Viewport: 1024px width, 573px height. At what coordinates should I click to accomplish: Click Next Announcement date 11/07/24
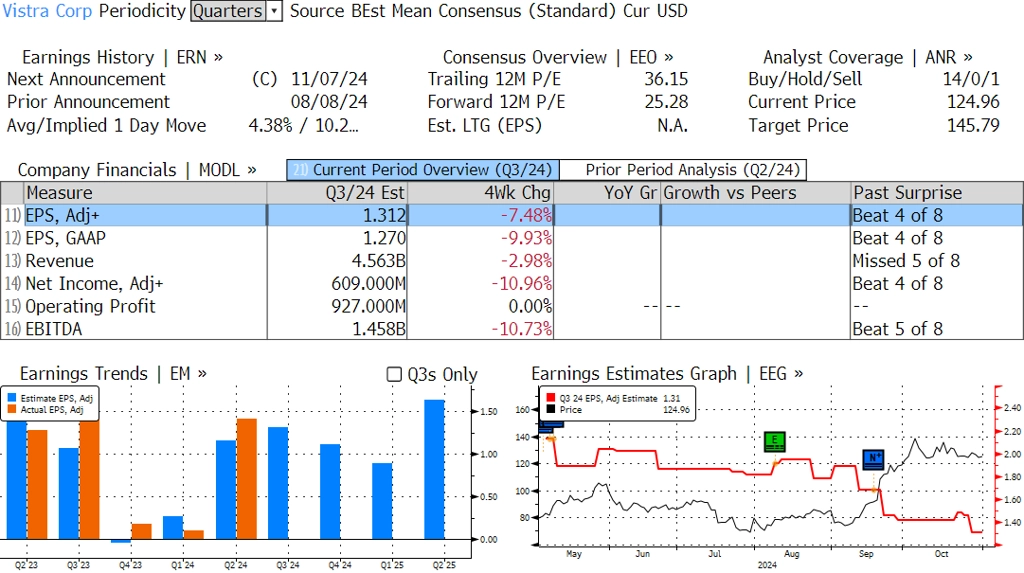[x=329, y=79]
